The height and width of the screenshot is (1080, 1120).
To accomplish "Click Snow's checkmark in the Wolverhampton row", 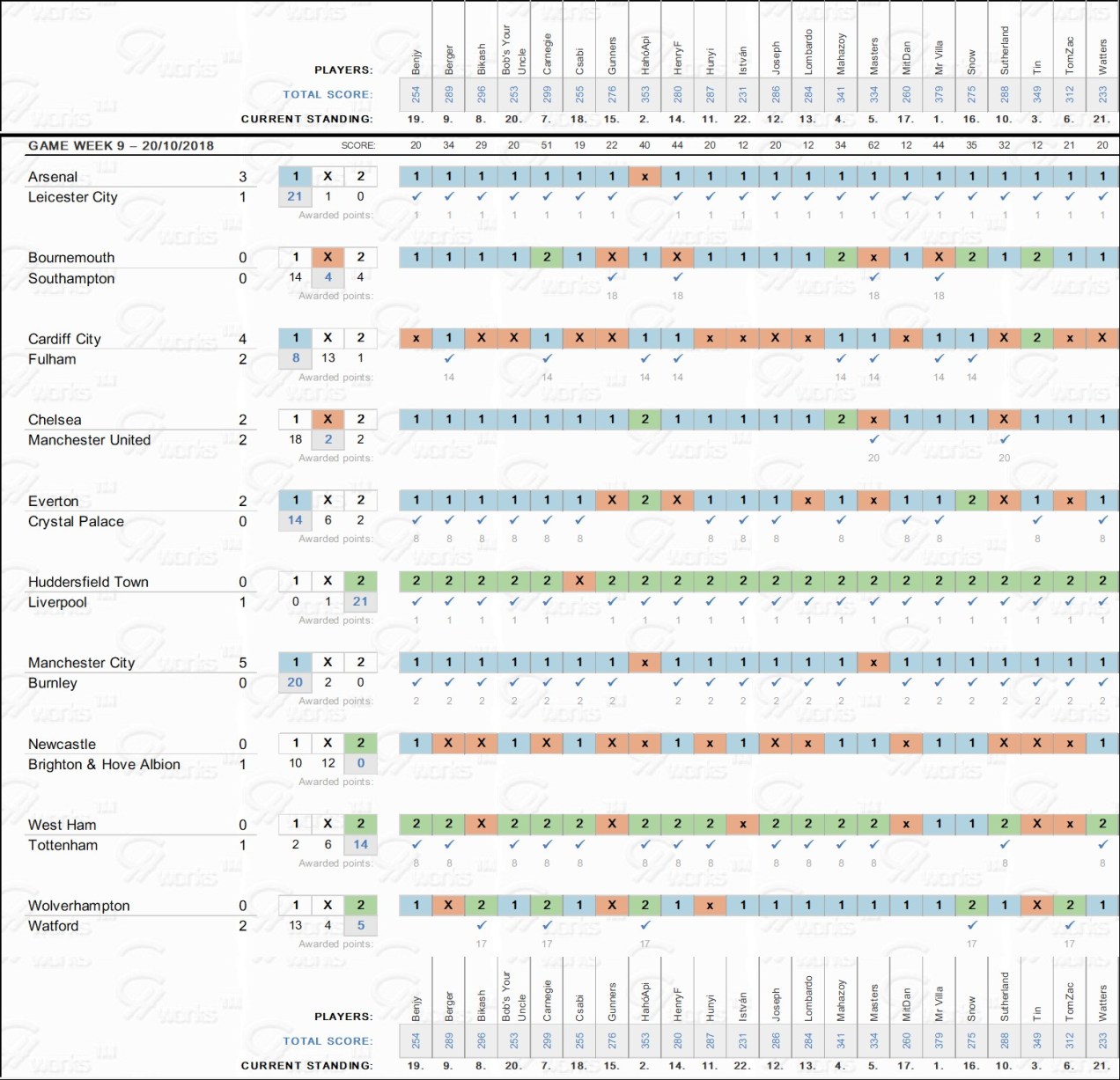I will 971,925.
